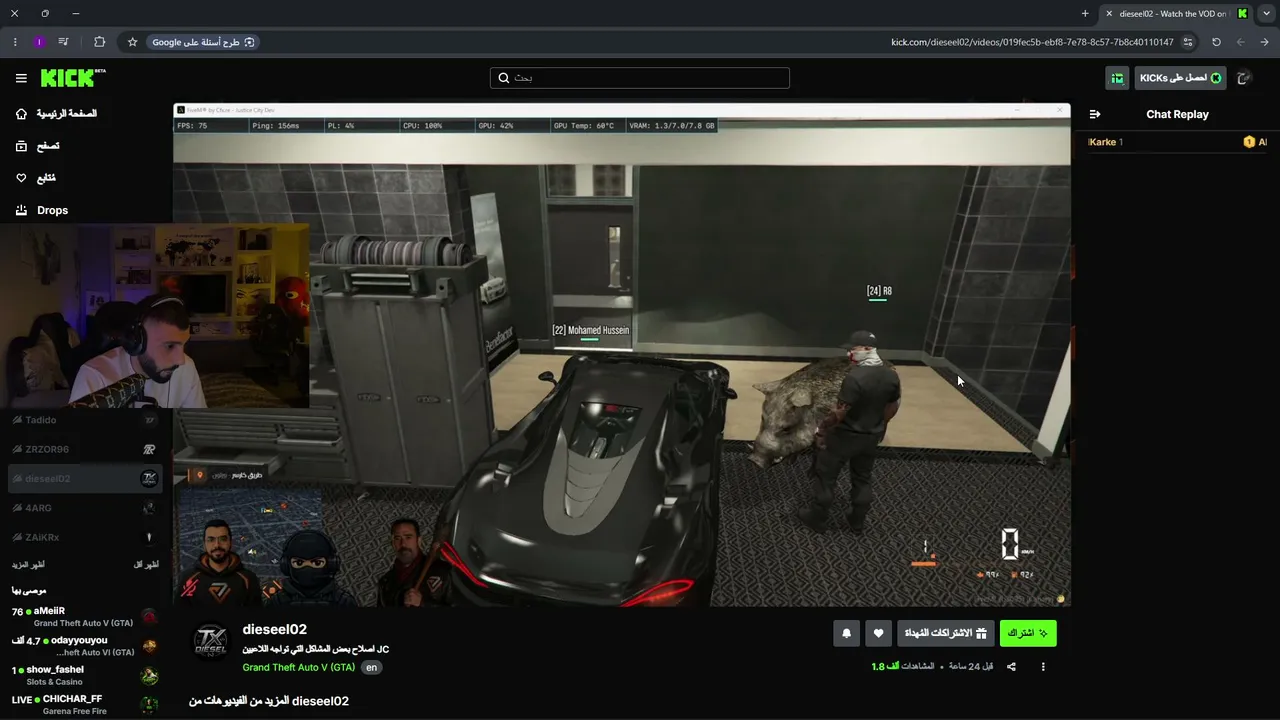Open dieseel02 channel in sidebar

(x=85, y=478)
